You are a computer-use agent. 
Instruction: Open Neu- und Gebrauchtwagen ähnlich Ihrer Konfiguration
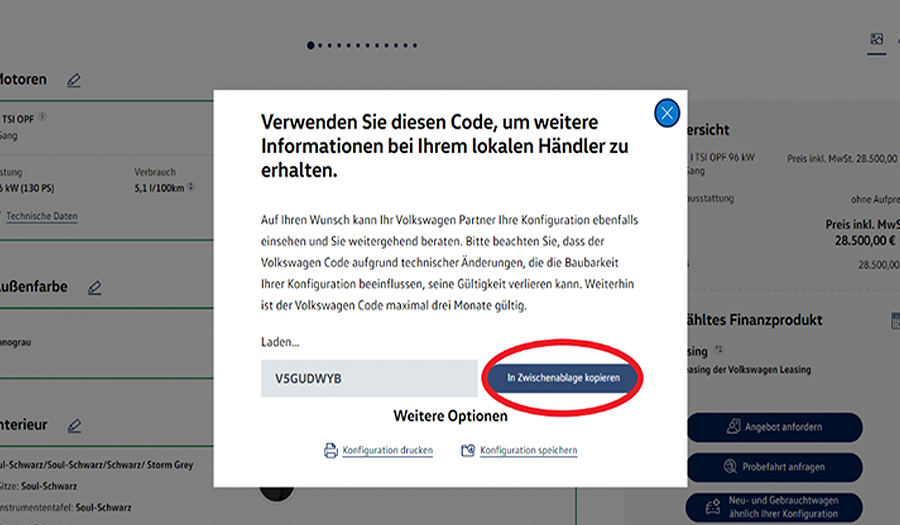click(x=774, y=507)
